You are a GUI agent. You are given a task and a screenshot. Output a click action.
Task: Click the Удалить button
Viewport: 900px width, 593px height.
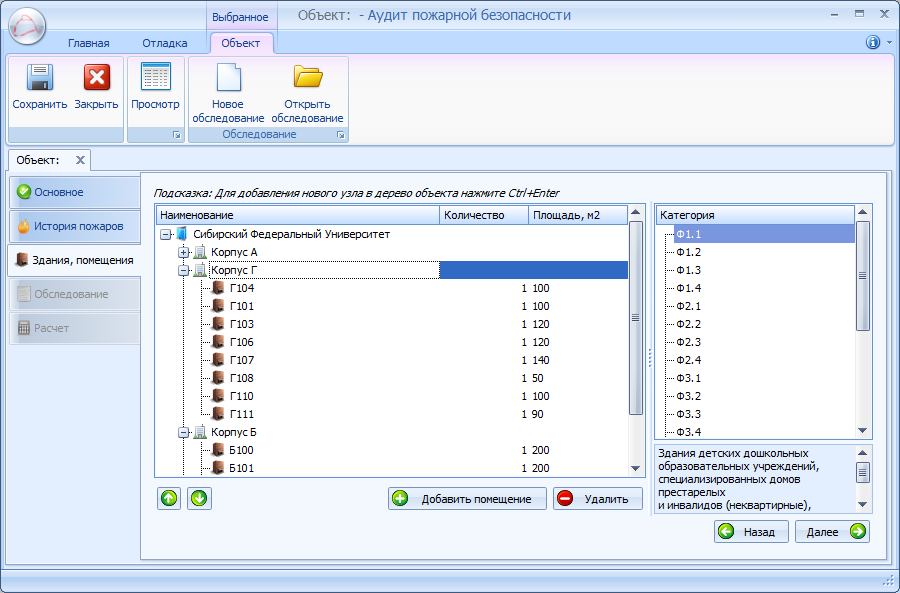[598, 499]
